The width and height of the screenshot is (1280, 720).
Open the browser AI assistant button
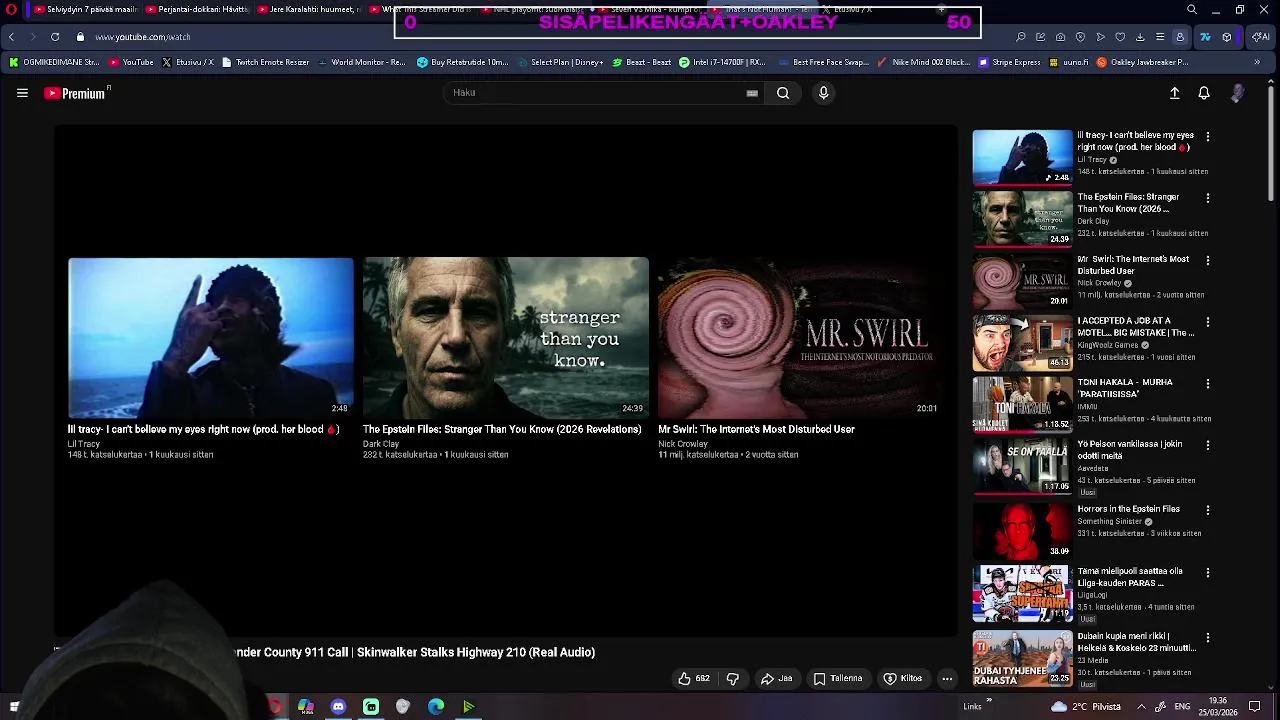tap(1261, 37)
